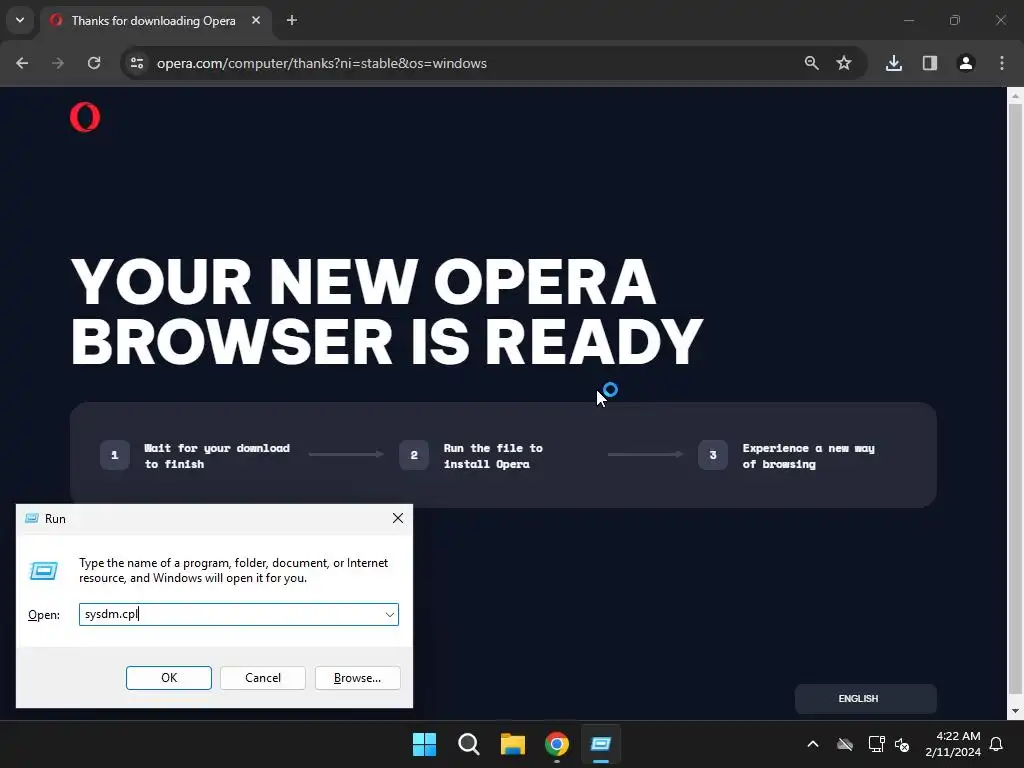Screen dimensions: 1024x768
Task: Open the notifications bell
Action: coord(997,744)
